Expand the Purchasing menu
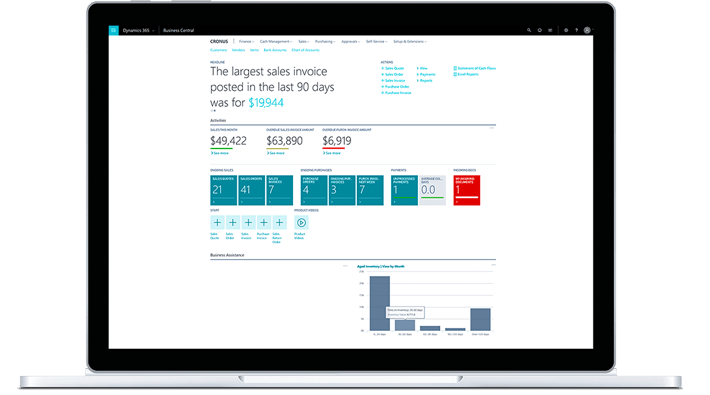 click(325, 42)
